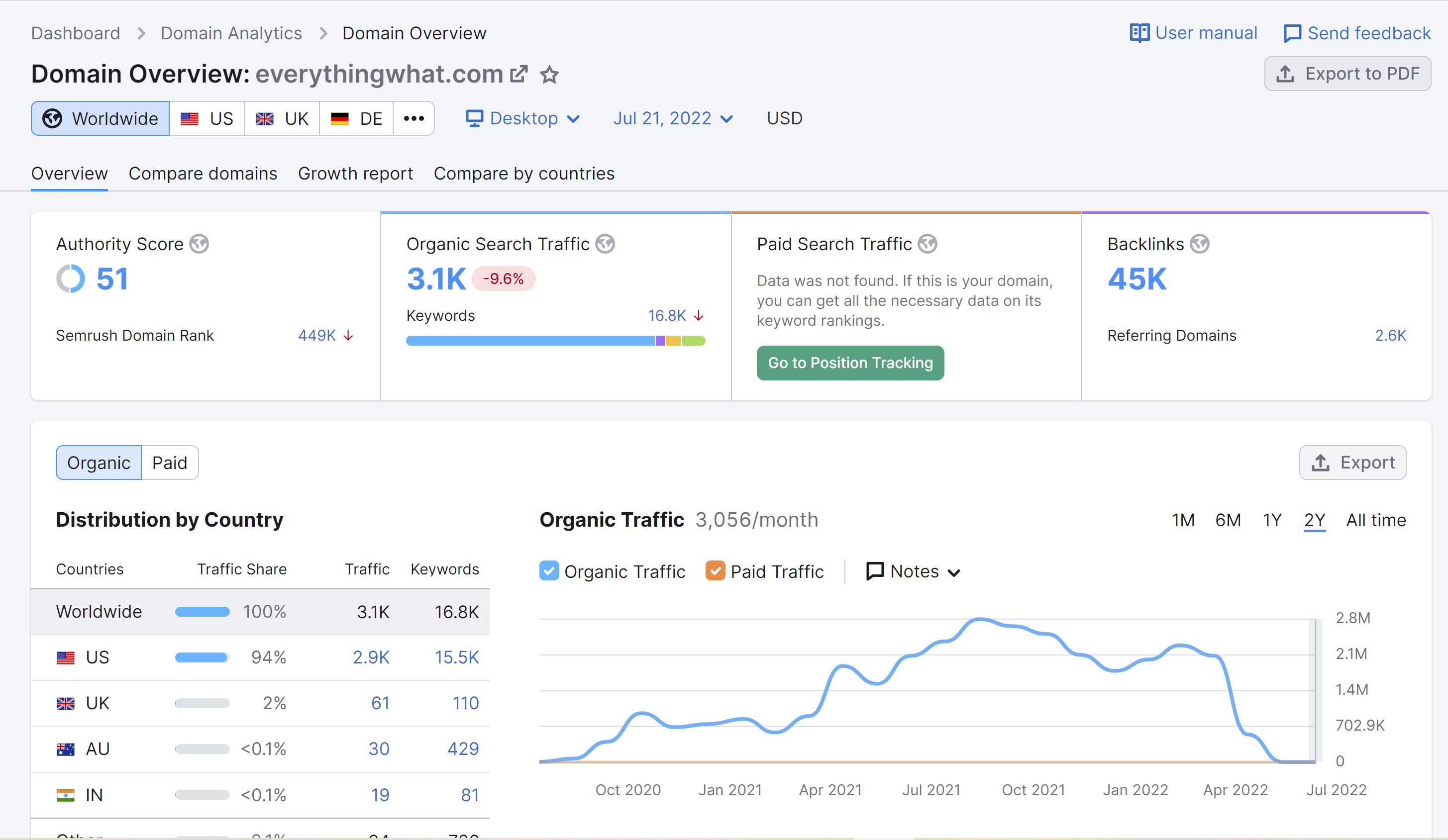Open the more countries ellipsis menu
This screenshot has width=1448, height=840.
click(414, 119)
